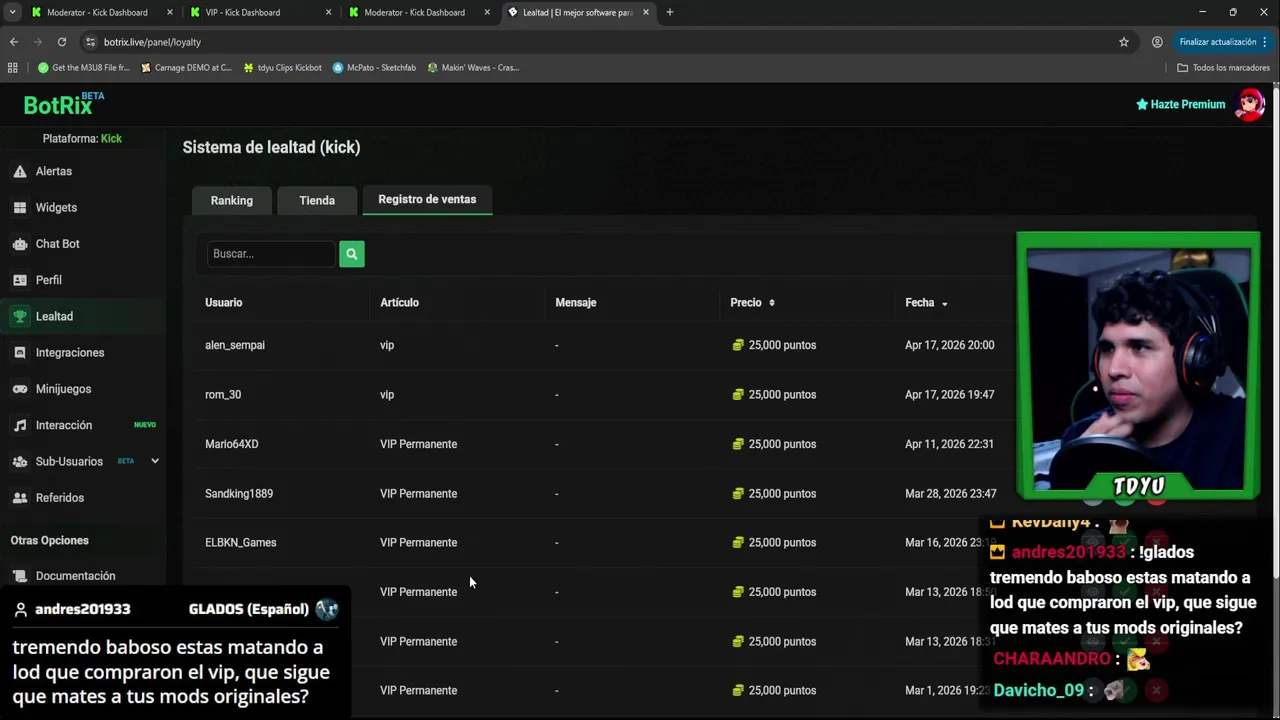This screenshot has height=720, width=1280.
Task: Open the Widgets sidebar section
Action: click(x=56, y=207)
